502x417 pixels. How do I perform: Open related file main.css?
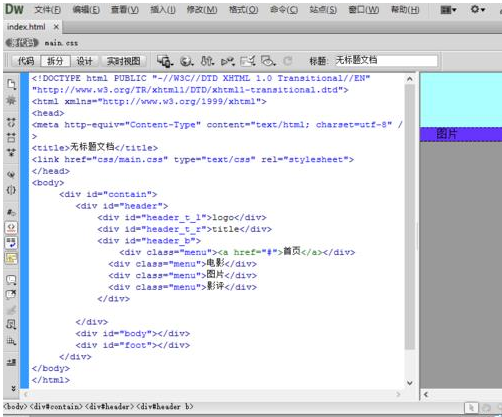(61, 43)
